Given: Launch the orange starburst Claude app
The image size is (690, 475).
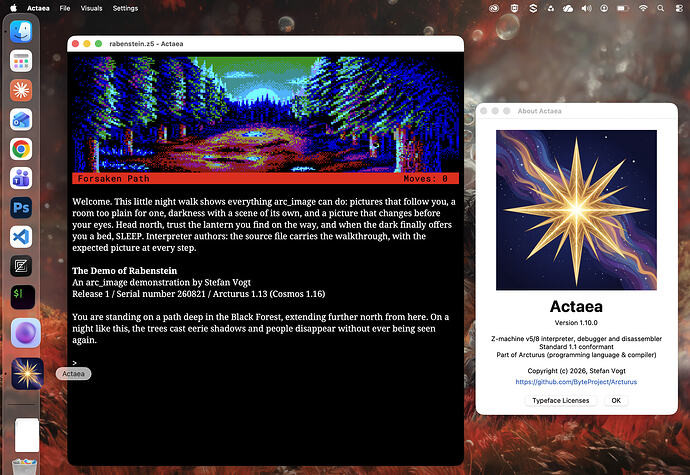Looking at the screenshot, I should click(x=21, y=90).
